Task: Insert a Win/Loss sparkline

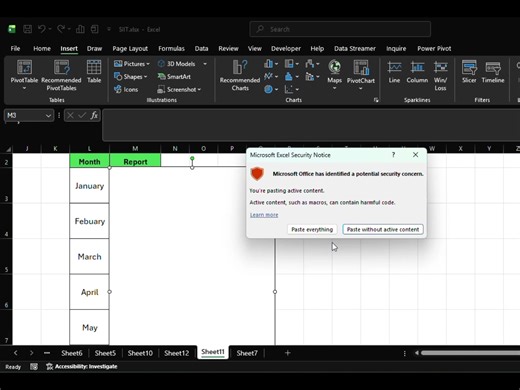Action: (x=440, y=75)
